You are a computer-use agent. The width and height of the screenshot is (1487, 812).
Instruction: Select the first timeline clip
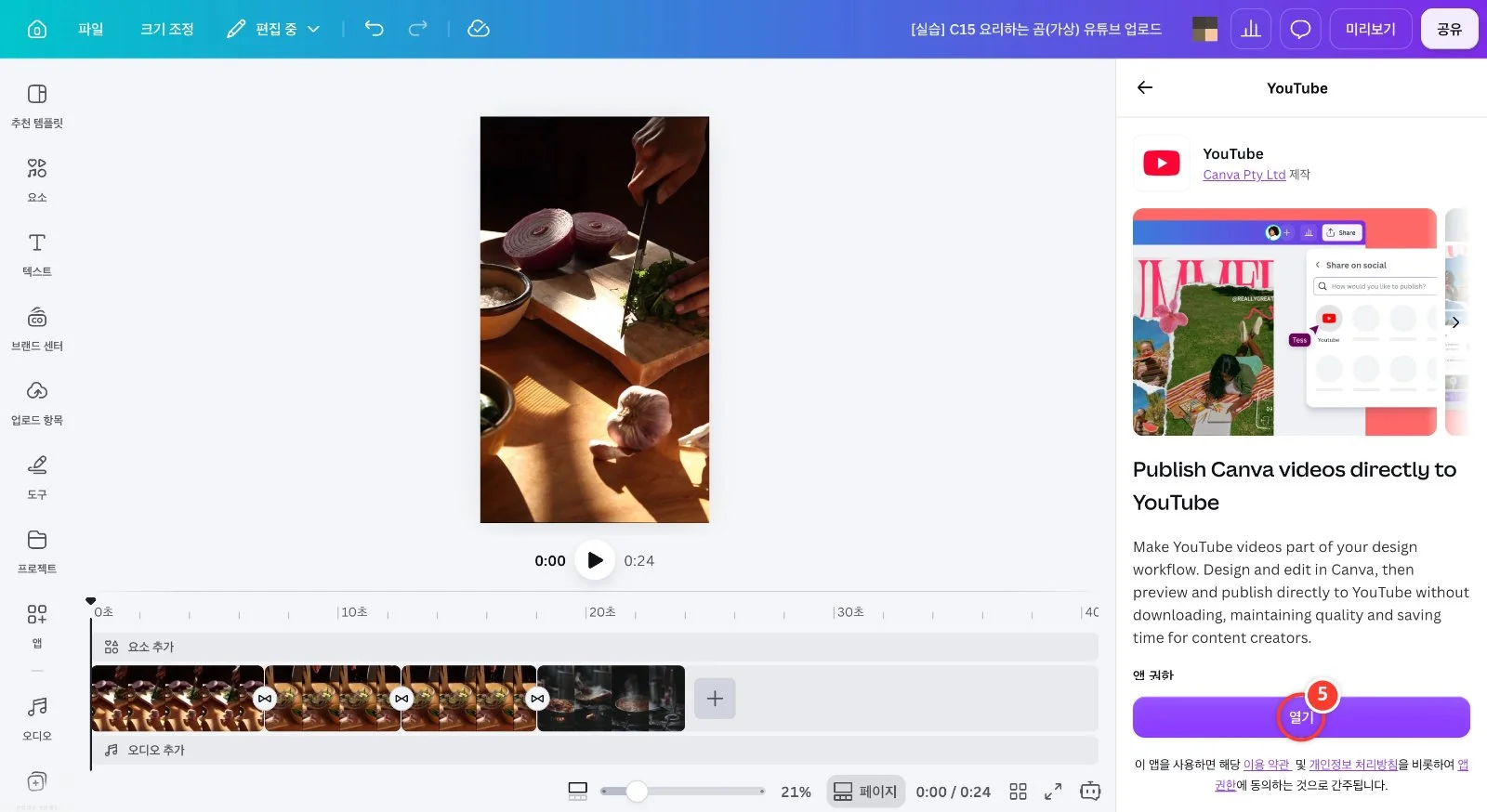click(177, 698)
